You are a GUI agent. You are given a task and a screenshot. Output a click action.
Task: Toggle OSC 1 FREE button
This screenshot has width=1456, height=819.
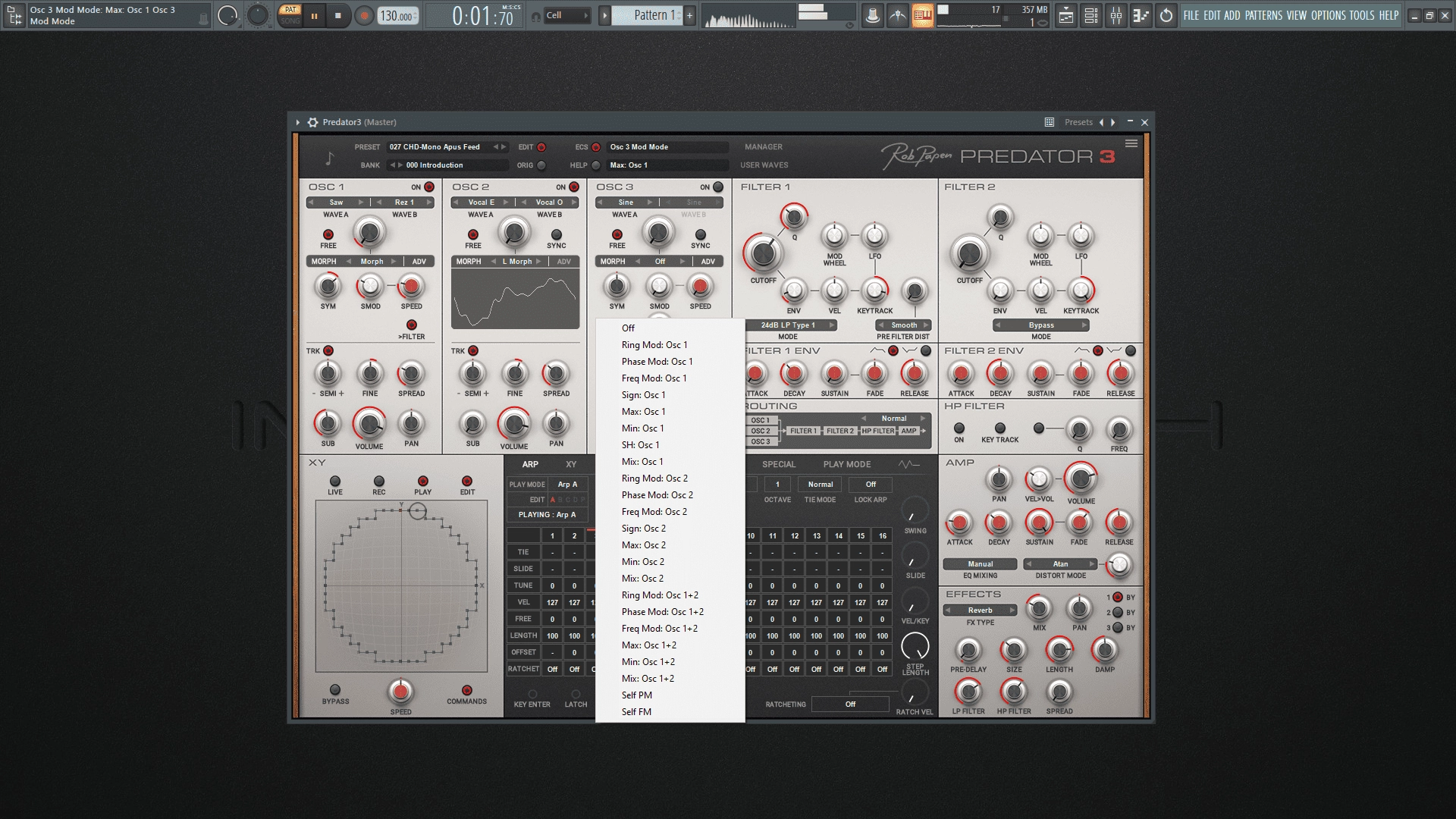point(328,235)
